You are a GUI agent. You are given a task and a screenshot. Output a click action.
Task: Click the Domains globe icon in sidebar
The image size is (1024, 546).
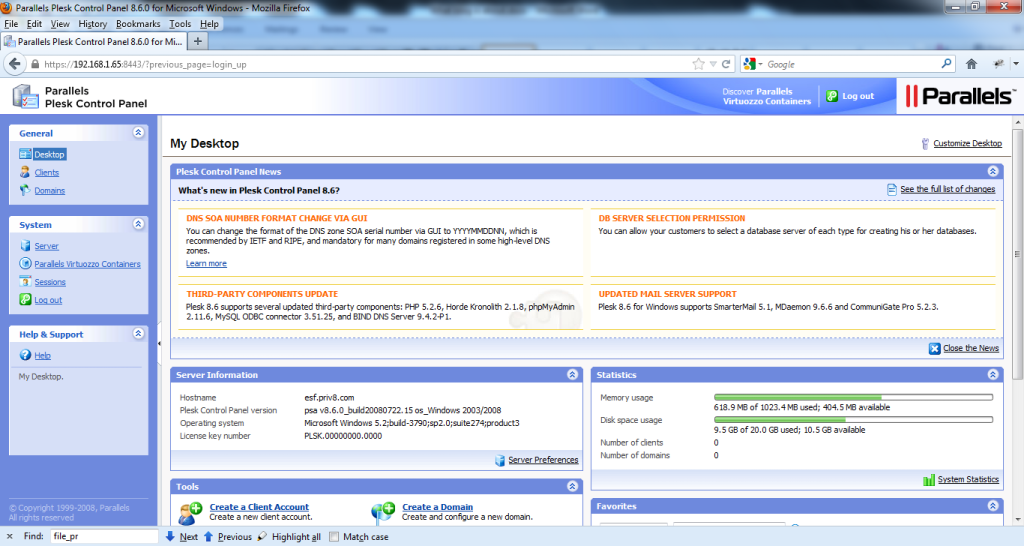click(25, 190)
